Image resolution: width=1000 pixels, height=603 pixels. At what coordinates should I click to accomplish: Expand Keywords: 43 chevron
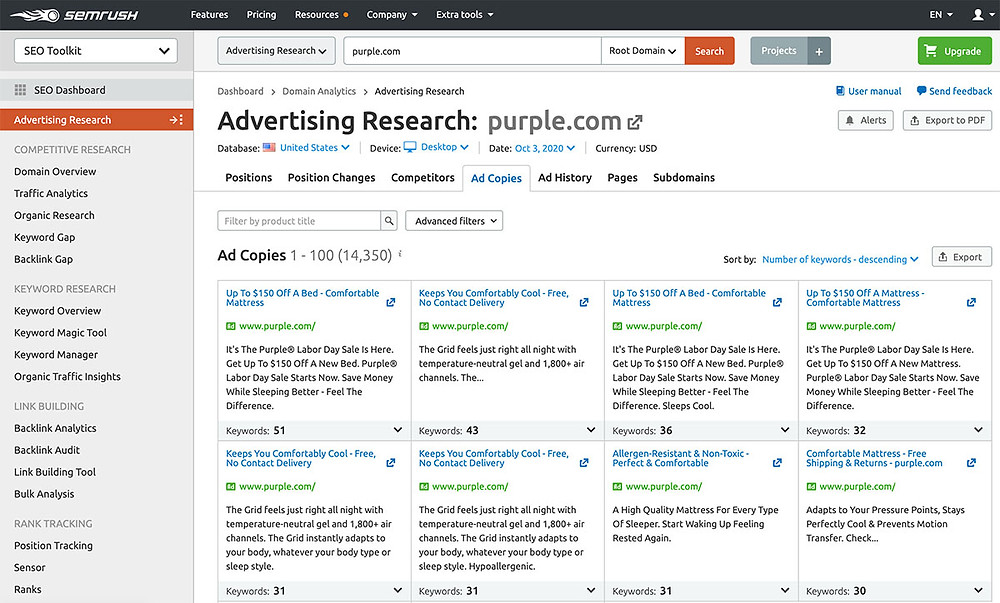click(591, 430)
